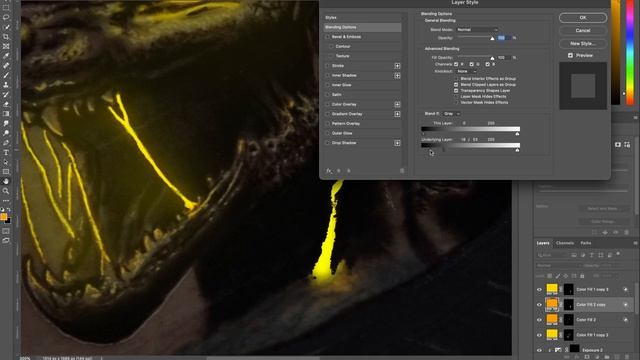
Task: Hide the Color Fill 2 layer
Action: point(539,320)
